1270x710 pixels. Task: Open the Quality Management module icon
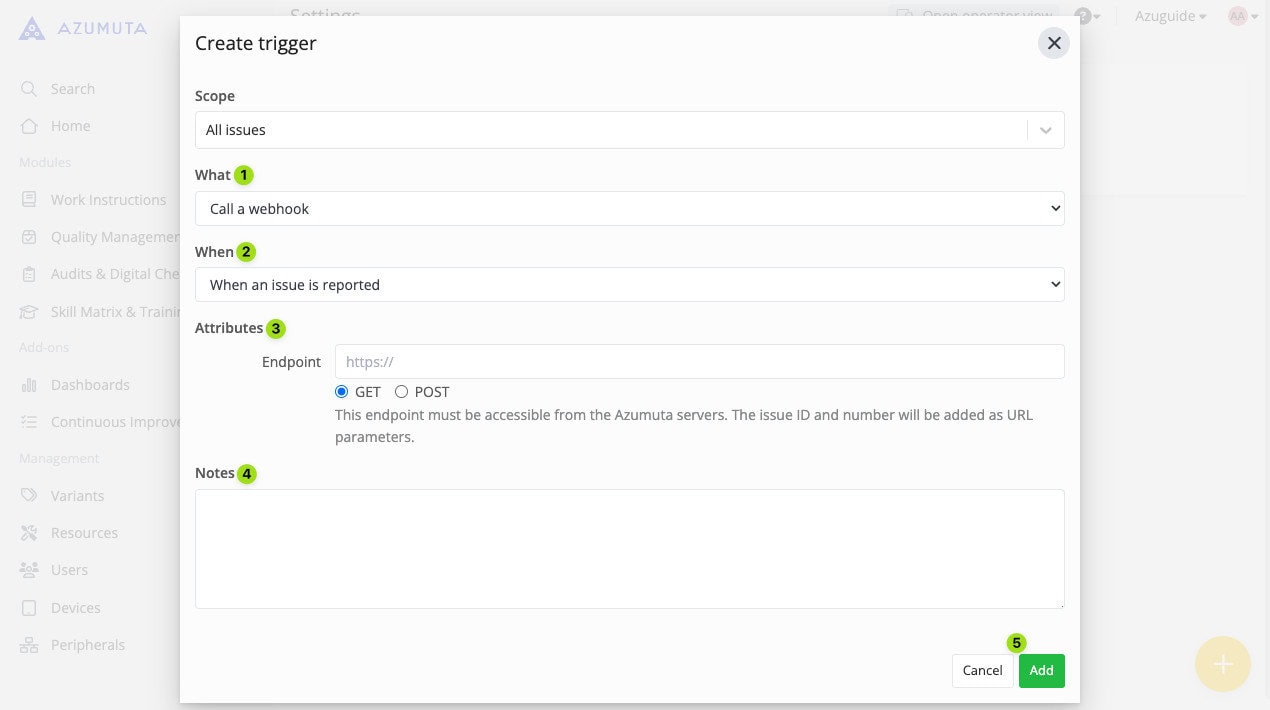click(x=29, y=236)
